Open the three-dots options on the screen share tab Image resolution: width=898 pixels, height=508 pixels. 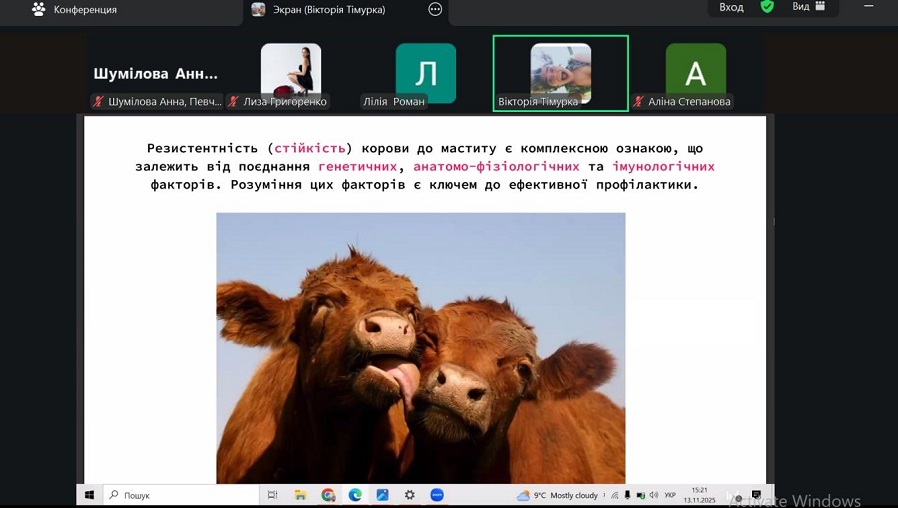435,9
